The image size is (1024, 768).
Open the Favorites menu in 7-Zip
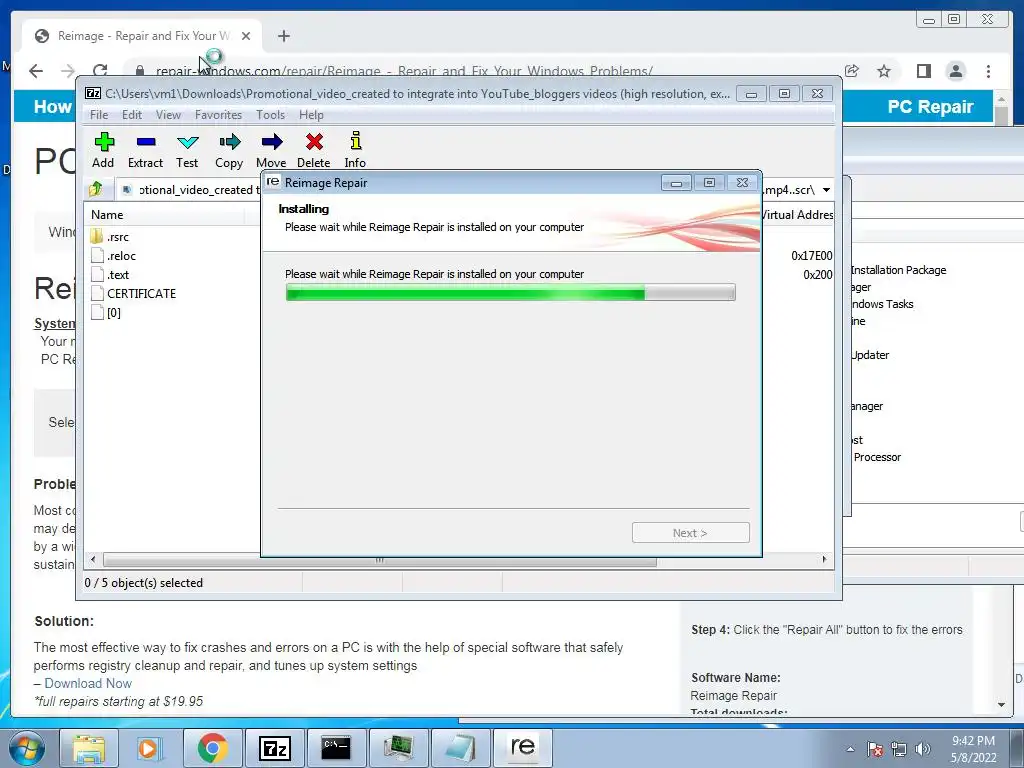coord(218,115)
